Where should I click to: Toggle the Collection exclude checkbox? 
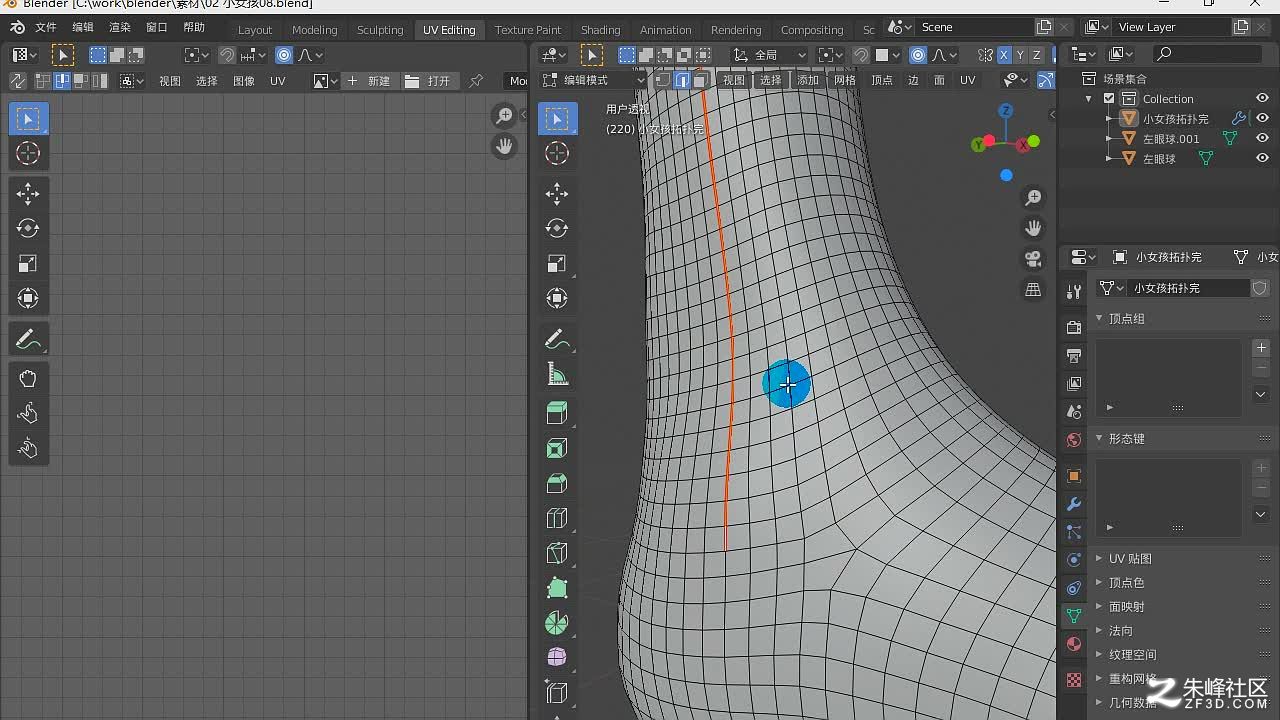(1109, 98)
